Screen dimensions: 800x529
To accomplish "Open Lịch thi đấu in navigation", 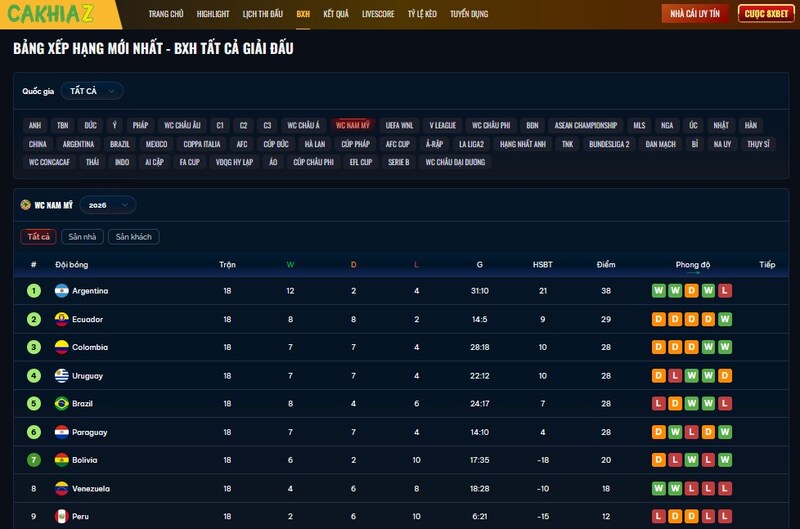I will point(263,15).
